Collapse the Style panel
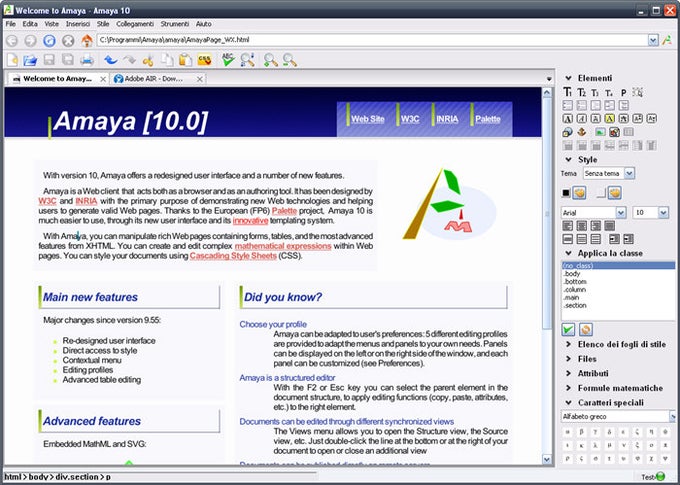 point(568,160)
